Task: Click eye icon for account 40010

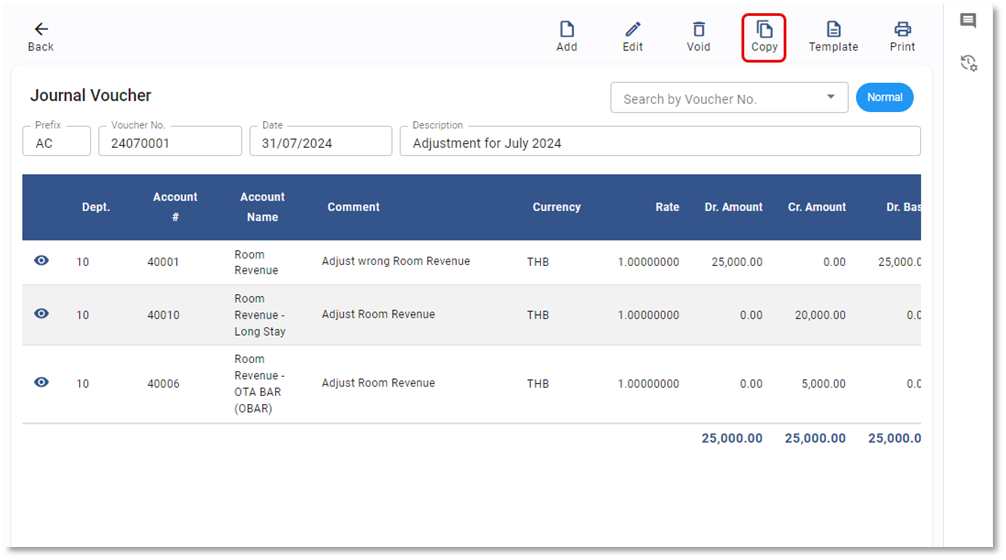Action: (x=41, y=314)
